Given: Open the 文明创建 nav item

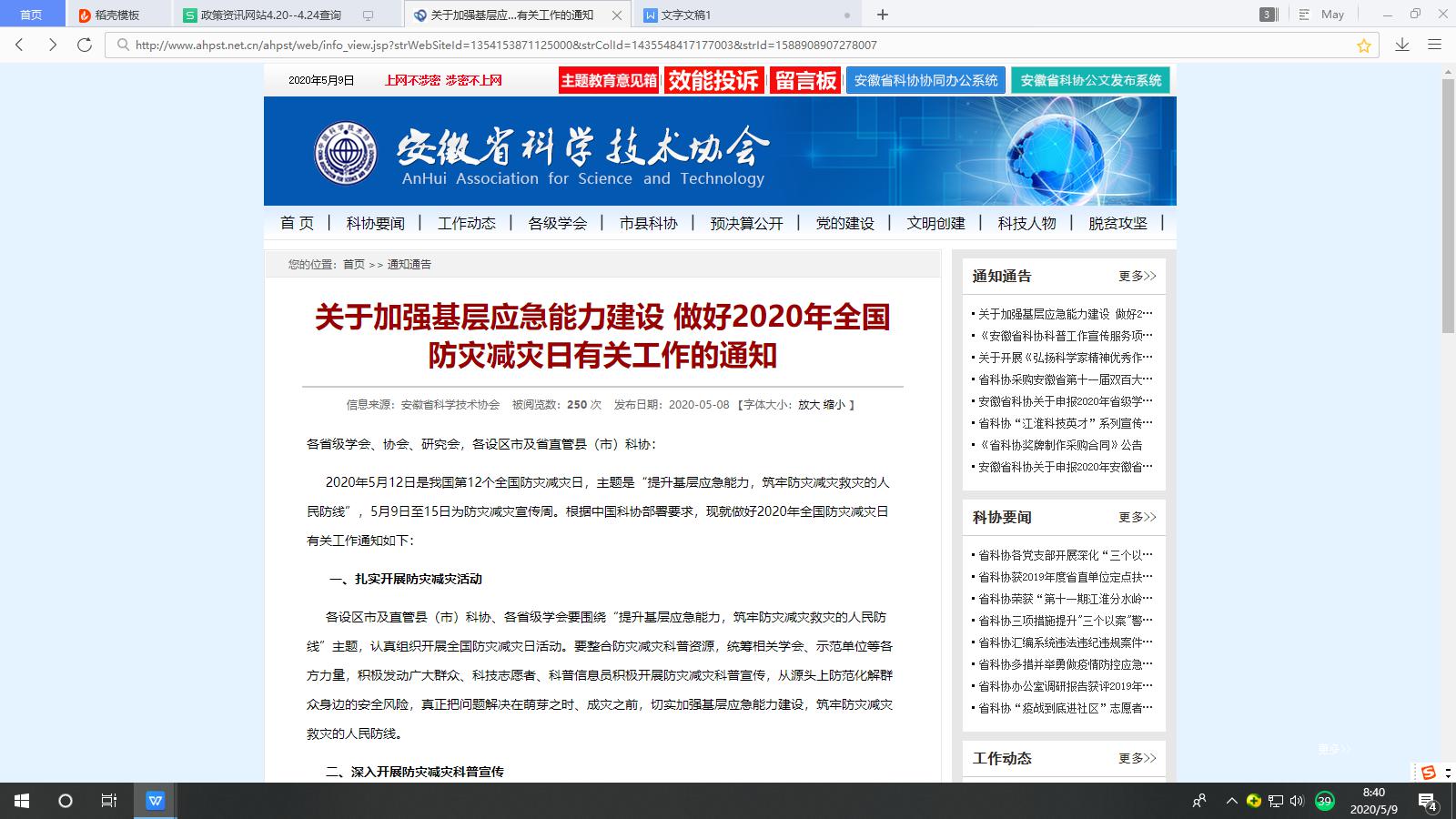Looking at the screenshot, I should pyautogui.click(x=935, y=223).
